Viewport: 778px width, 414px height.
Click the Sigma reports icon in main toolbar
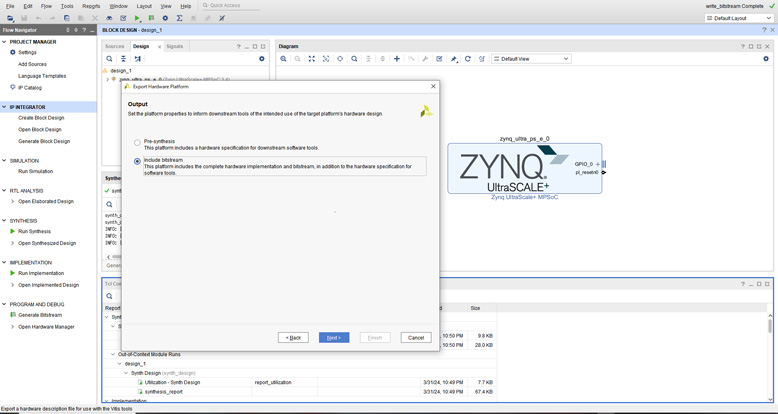179,18
